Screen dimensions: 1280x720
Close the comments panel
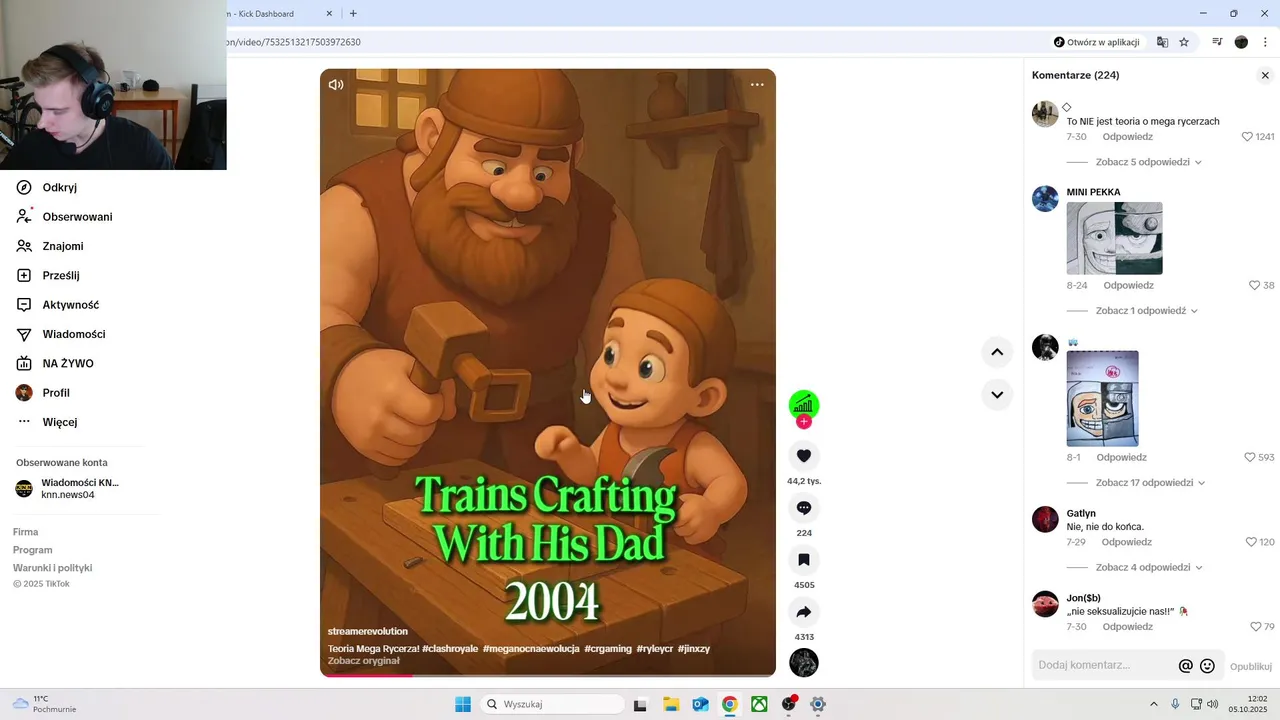[1265, 75]
